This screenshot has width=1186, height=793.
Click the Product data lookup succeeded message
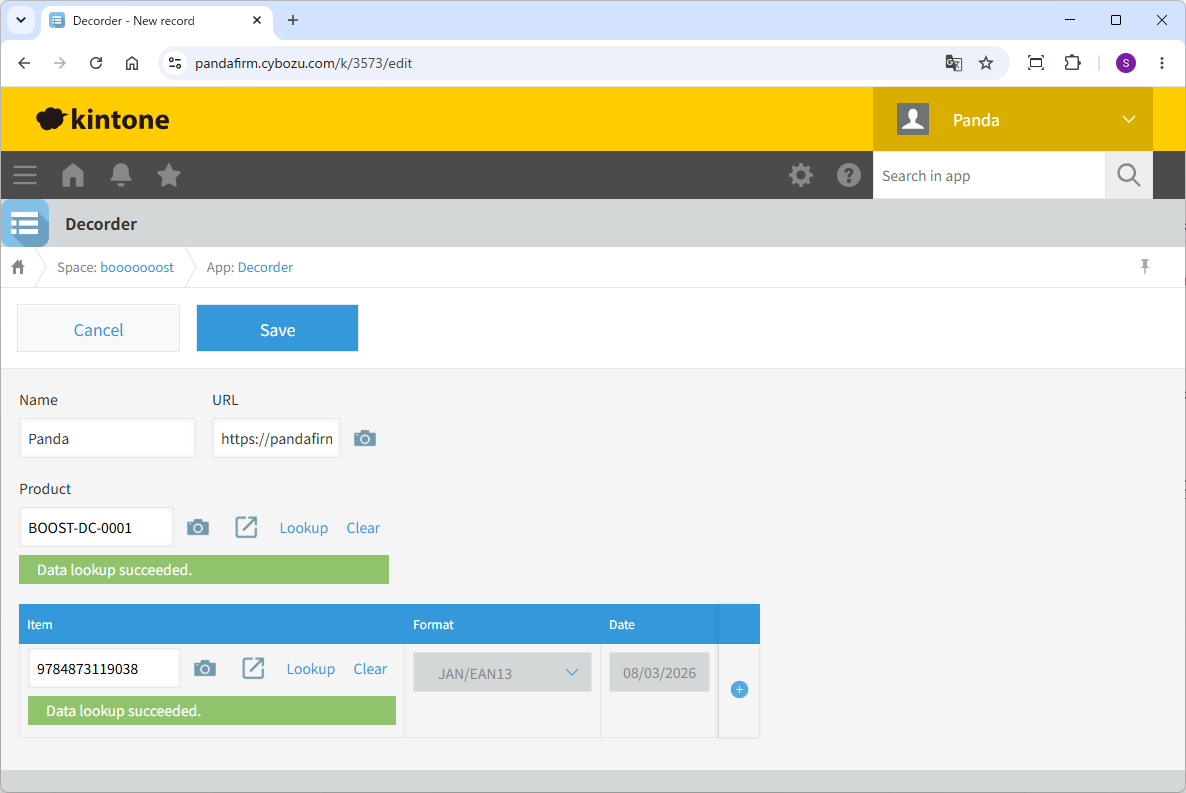point(204,570)
